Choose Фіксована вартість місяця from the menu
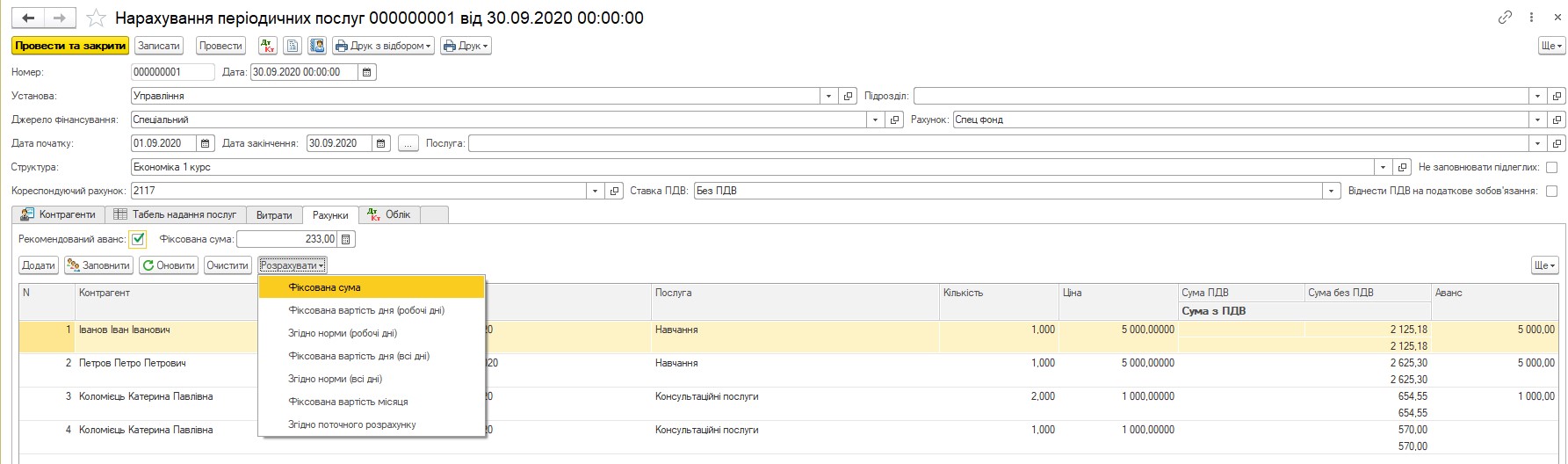Image resolution: width=1568 pixels, height=464 pixels. pos(348,402)
